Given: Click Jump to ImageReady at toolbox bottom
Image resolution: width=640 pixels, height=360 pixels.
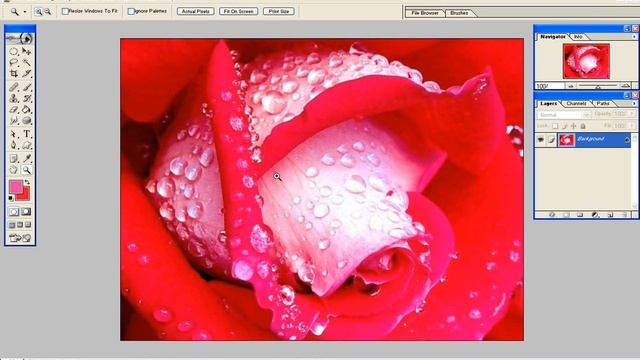Looking at the screenshot, I should pyautogui.click(x=20, y=238).
